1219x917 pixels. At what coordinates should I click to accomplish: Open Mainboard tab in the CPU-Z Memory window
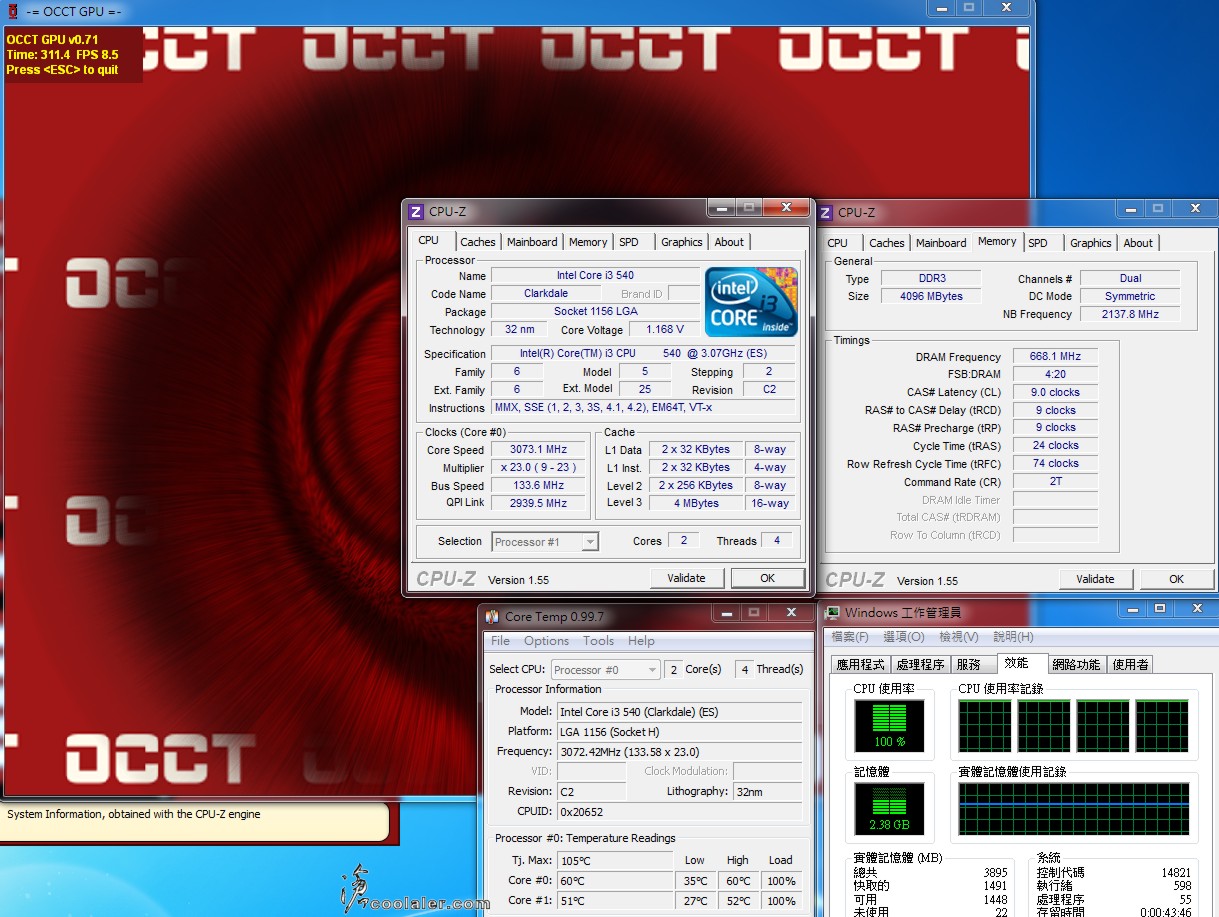click(941, 243)
